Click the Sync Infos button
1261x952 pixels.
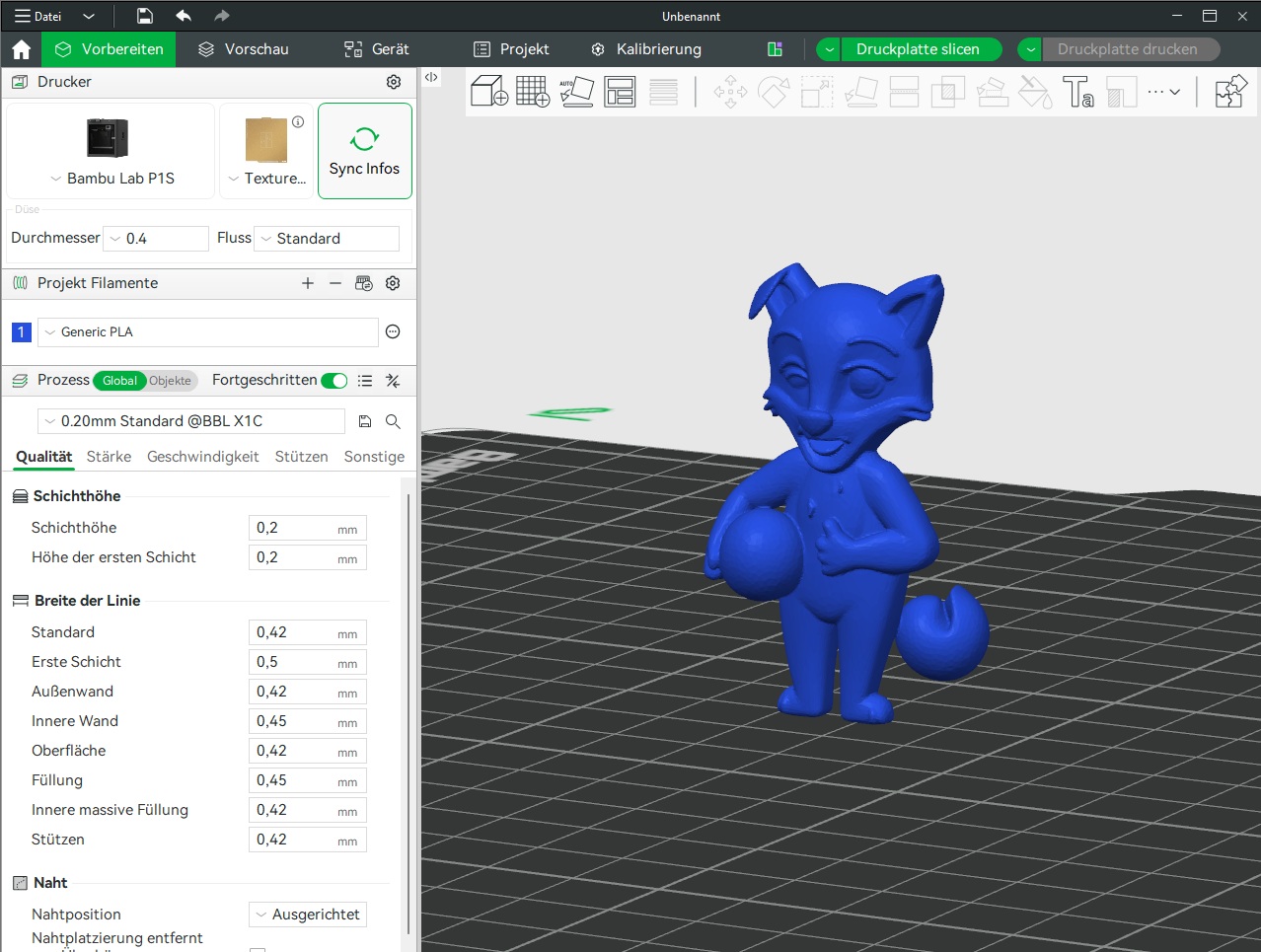[364, 151]
